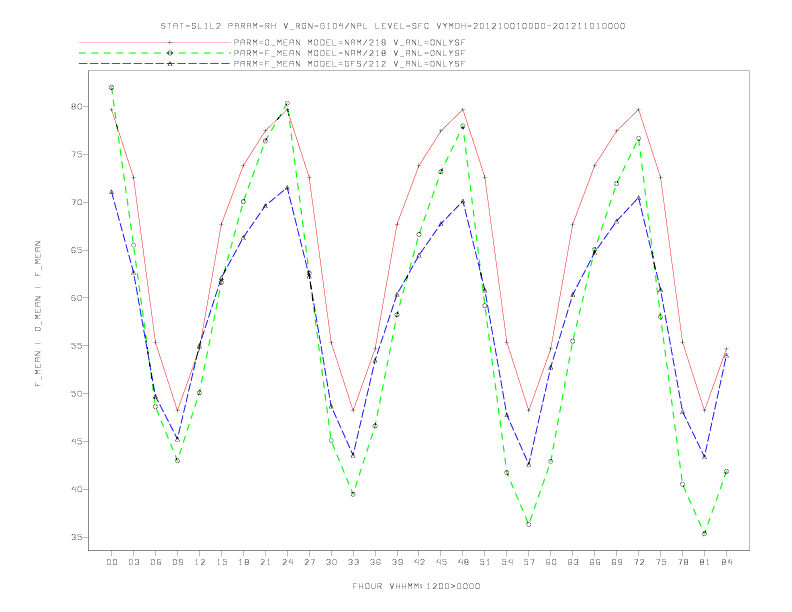The width and height of the screenshot is (792, 612).
Task: Click the x-axis forecast hour label 24
Action: (287, 562)
